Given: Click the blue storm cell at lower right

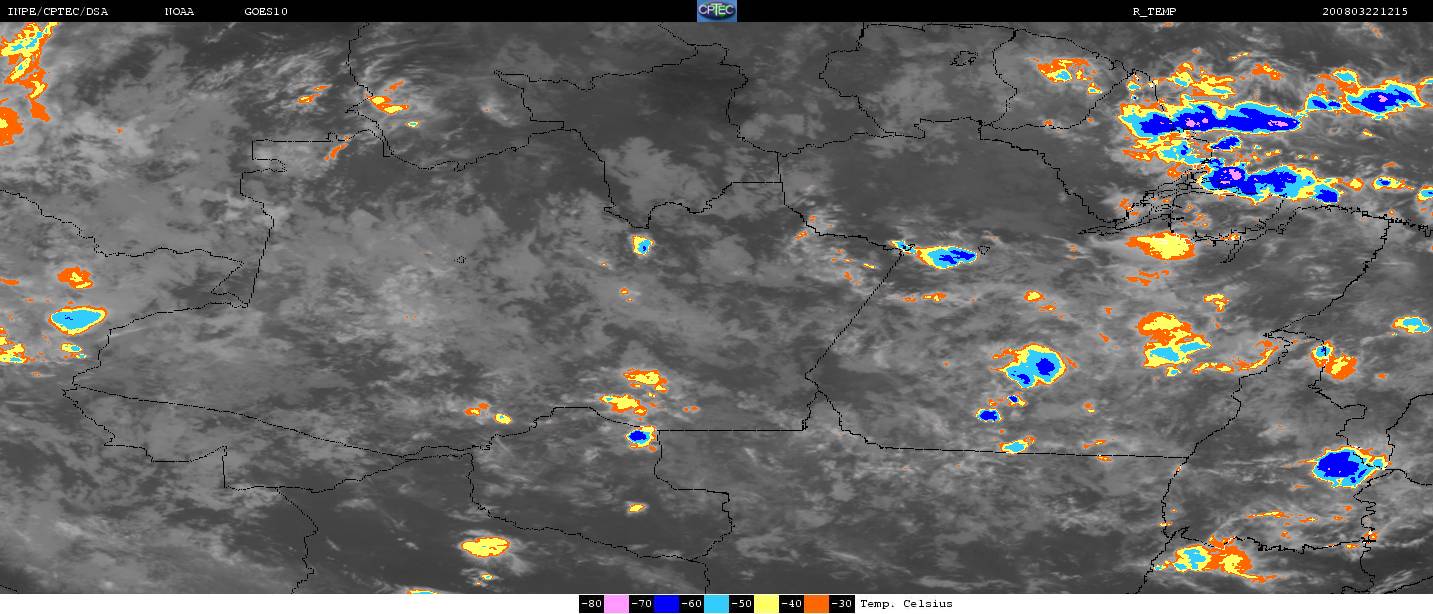Looking at the screenshot, I should 1340,465.
